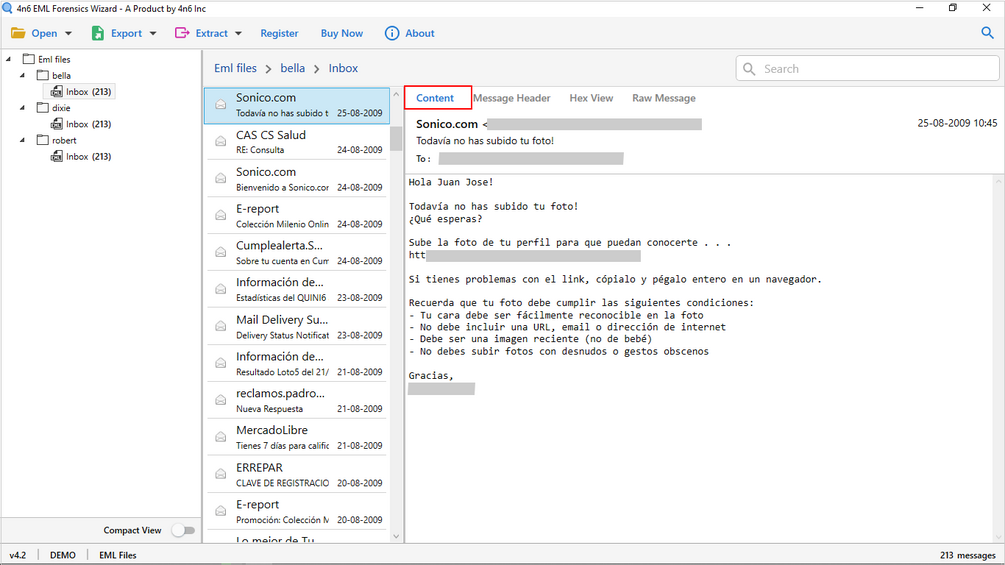Click the Buy Now button
This screenshot has width=1005, height=565.
point(342,33)
